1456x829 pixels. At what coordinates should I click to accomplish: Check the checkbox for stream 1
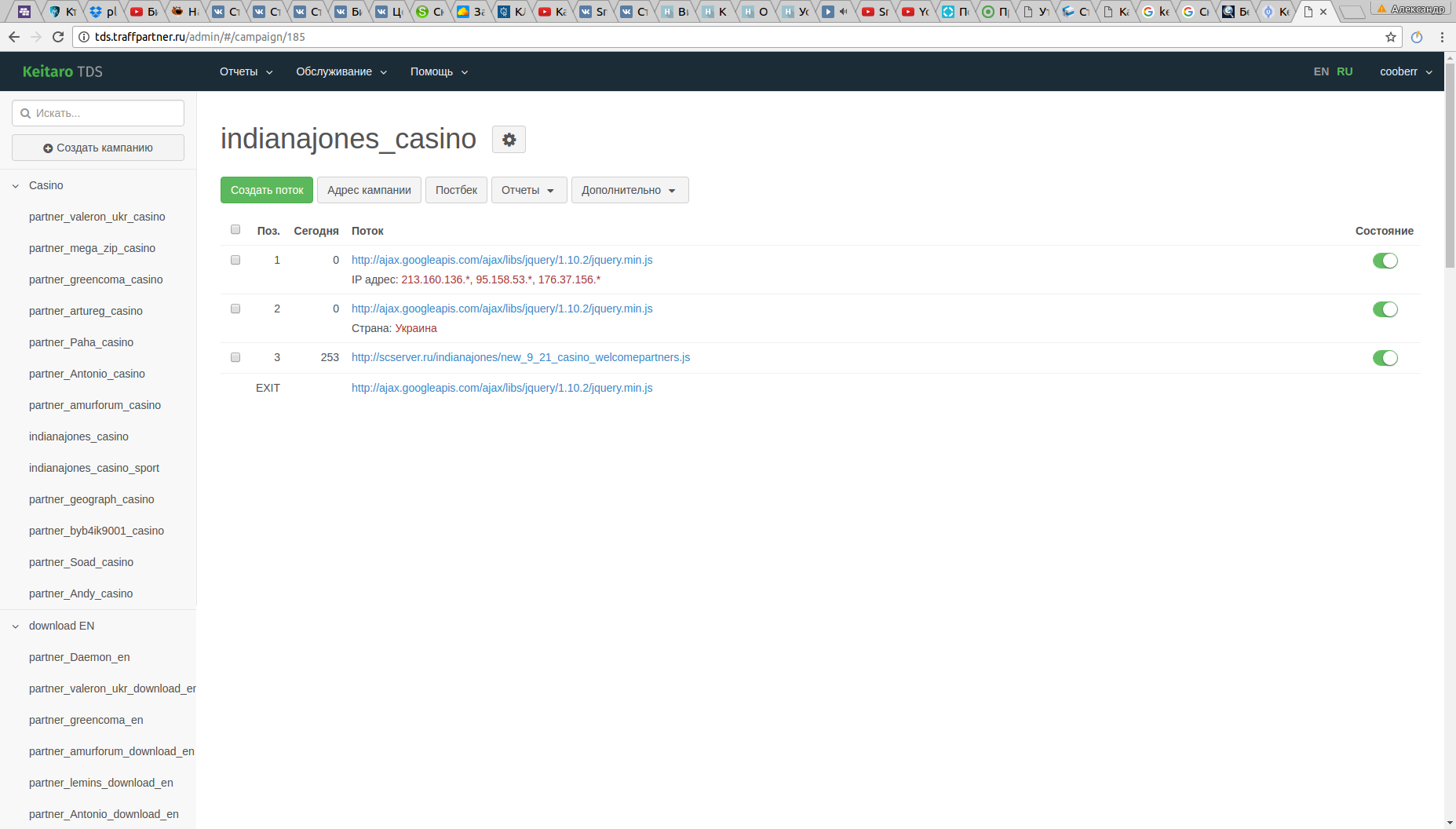coord(235,260)
